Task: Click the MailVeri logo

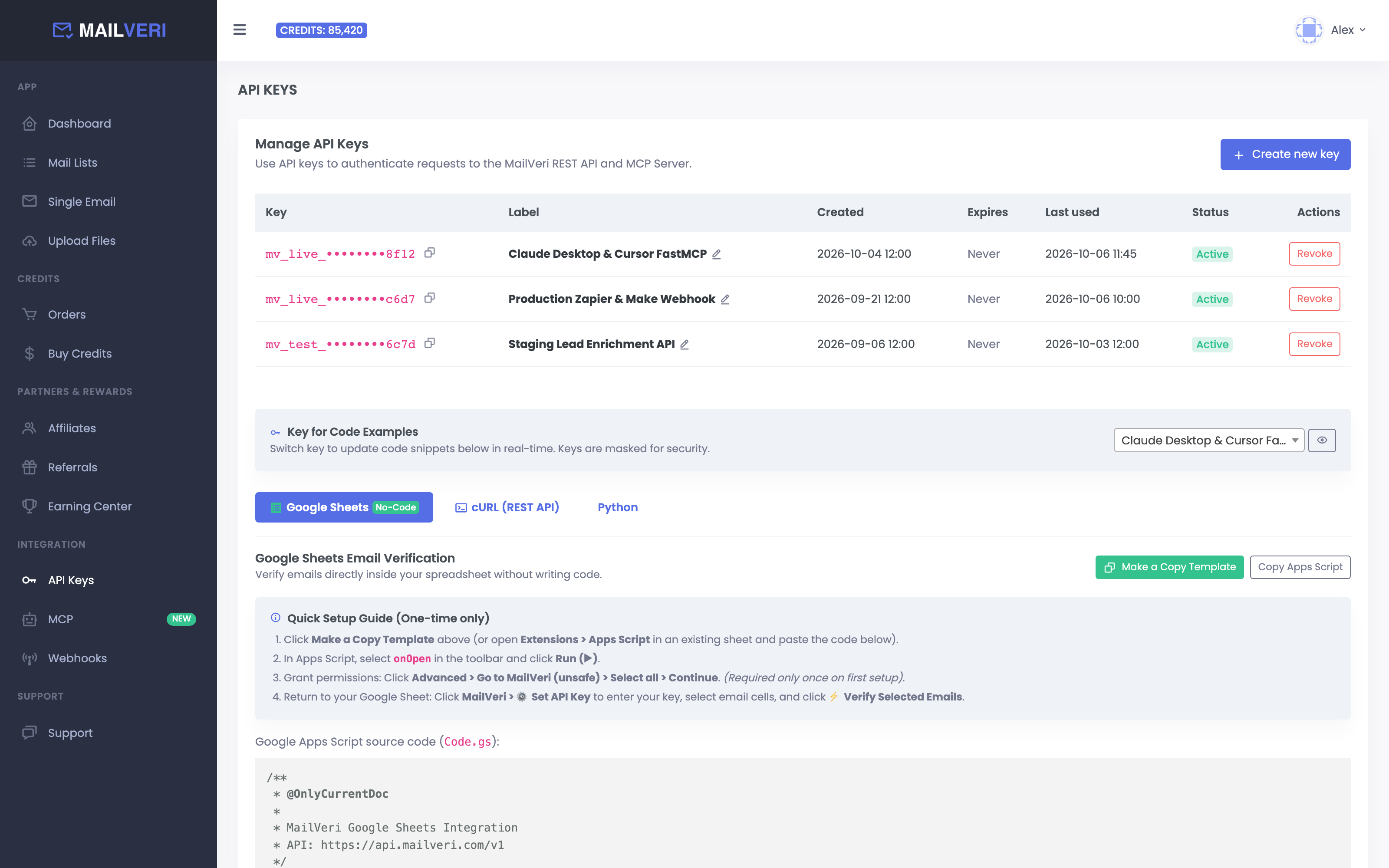Action: click(109, 30)
